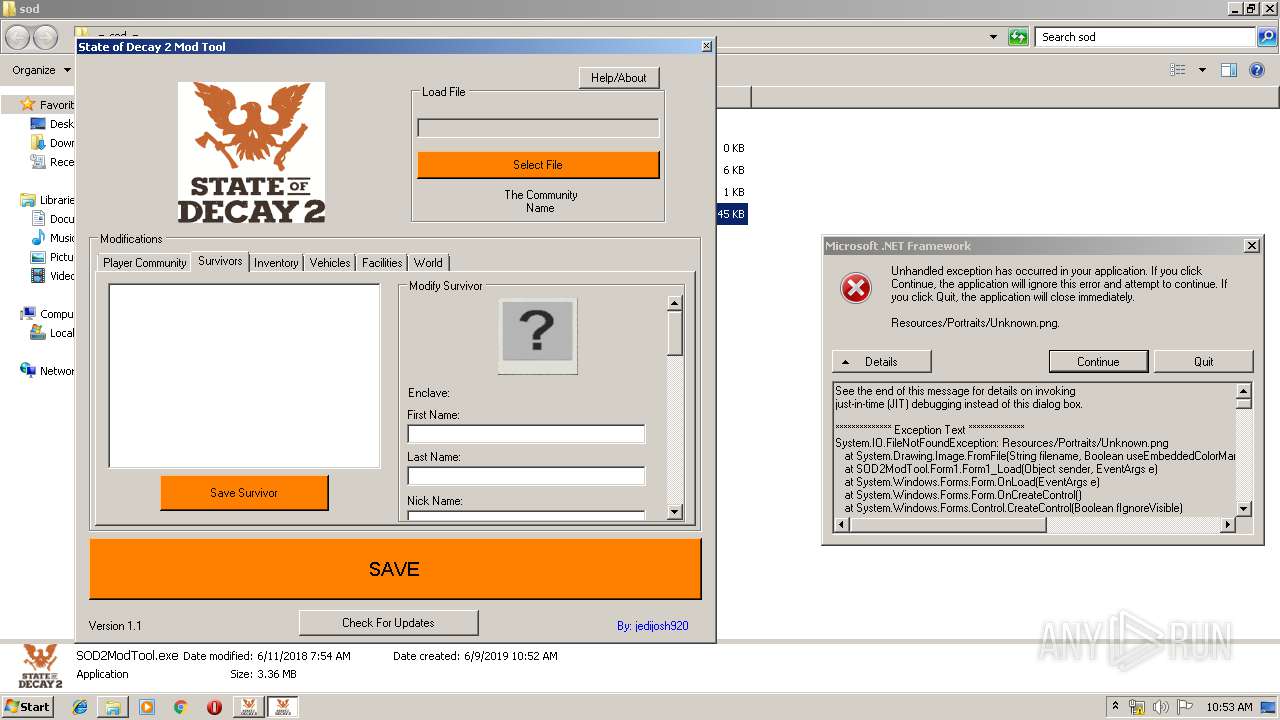The width and height of the screenshot is (1280, 720).
Task: Click the Save Survivor button
Action: click(x=244, y=493)
